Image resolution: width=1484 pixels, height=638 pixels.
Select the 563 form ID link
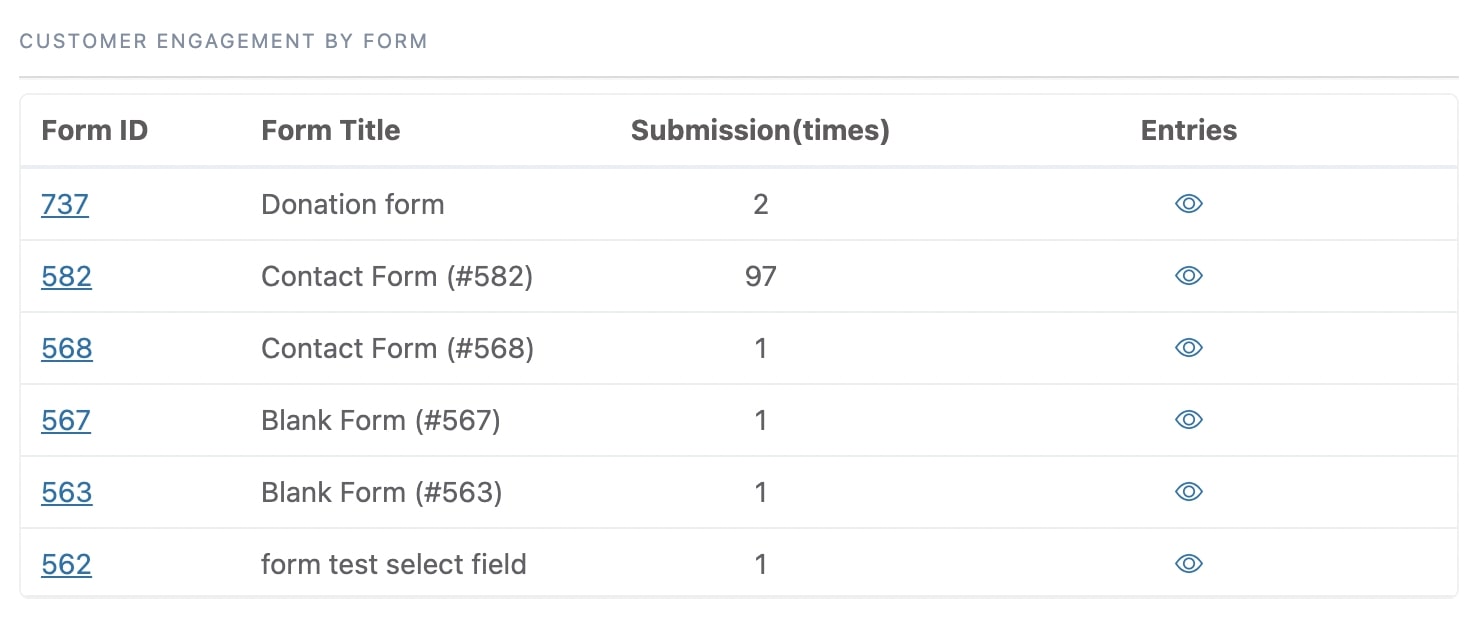coord(67,492)
